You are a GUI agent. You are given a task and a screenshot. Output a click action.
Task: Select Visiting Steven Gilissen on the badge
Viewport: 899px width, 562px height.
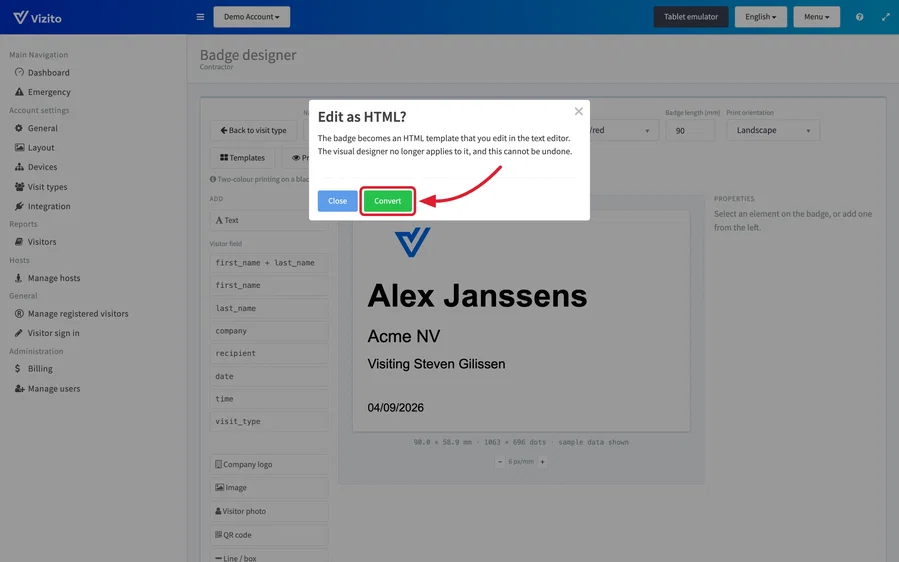coord(436,364)
